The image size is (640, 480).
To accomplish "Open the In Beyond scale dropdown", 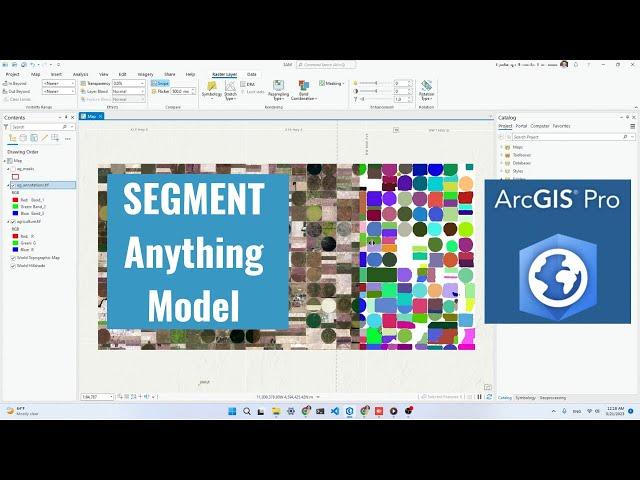I will (73, 84).
